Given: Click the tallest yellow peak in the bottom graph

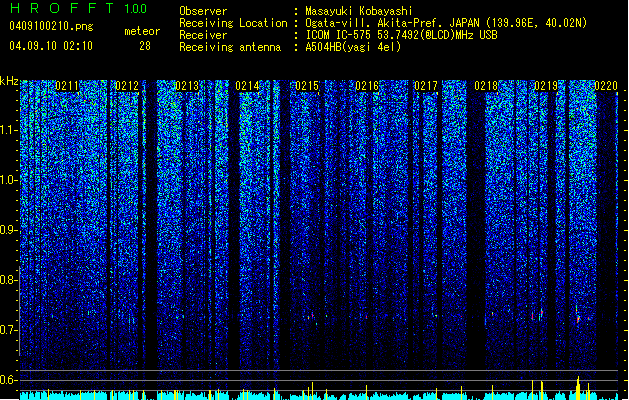Looking at the screenshot, I should (578, 388).
